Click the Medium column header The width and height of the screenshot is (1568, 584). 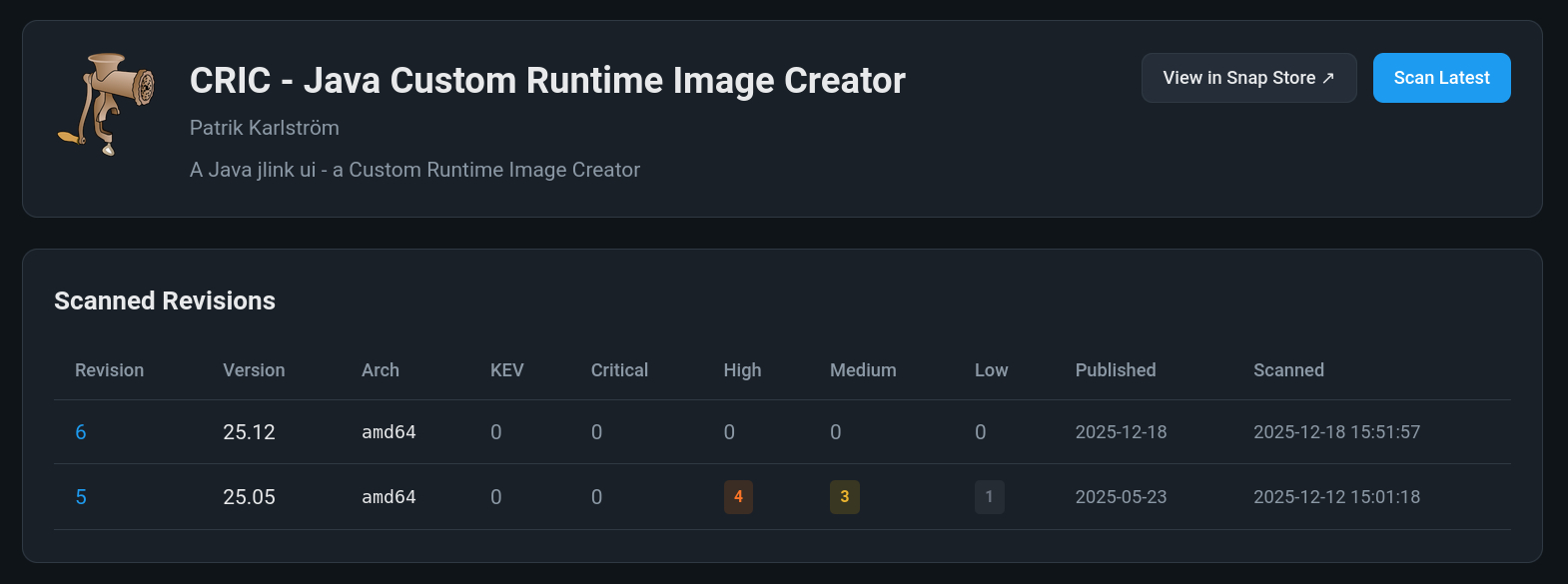tap(863, 370)
